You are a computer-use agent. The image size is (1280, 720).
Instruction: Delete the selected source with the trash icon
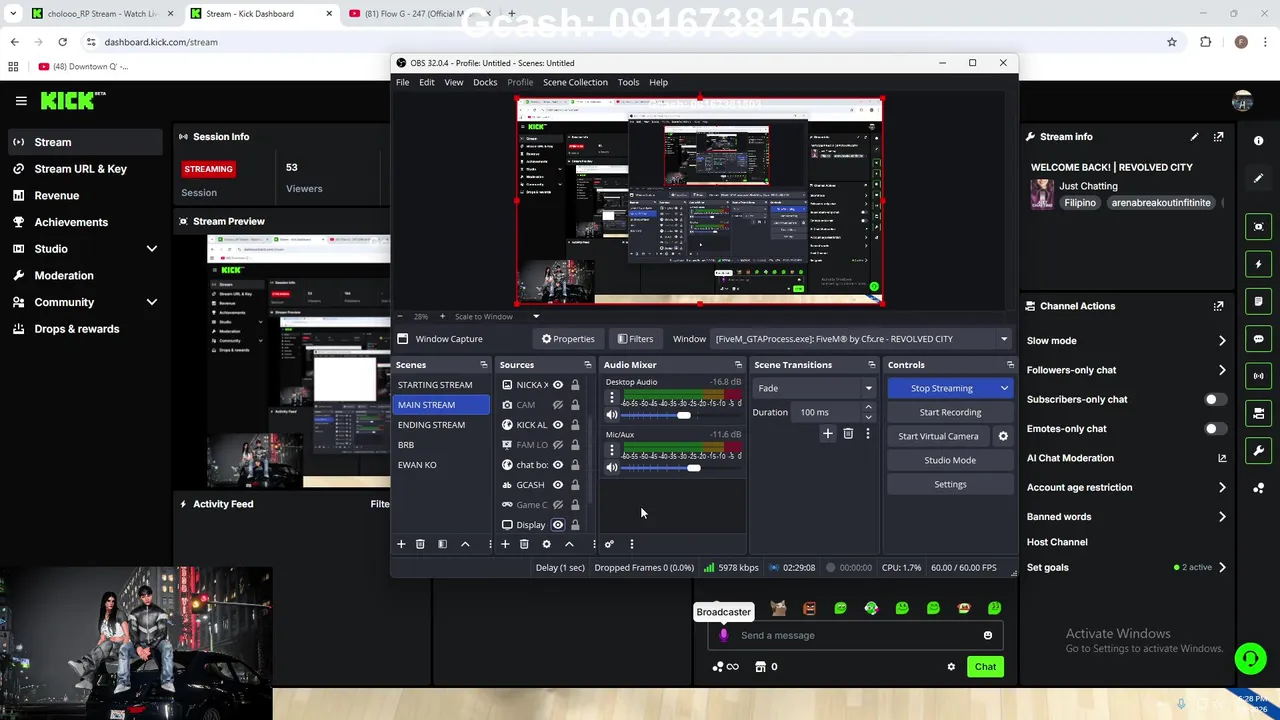point(524,544)
